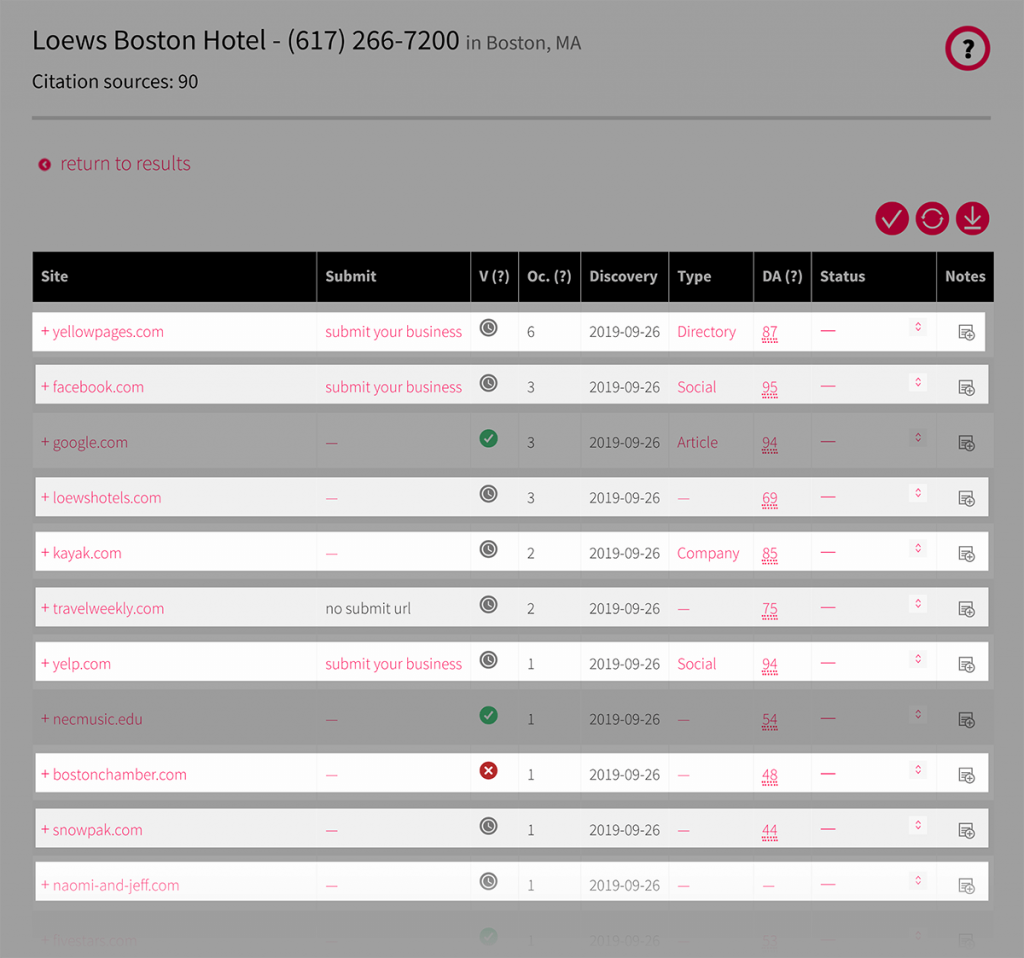1024x958 pixels.
Task: Click the red download circle icon
Action: (x=972, y=218)
